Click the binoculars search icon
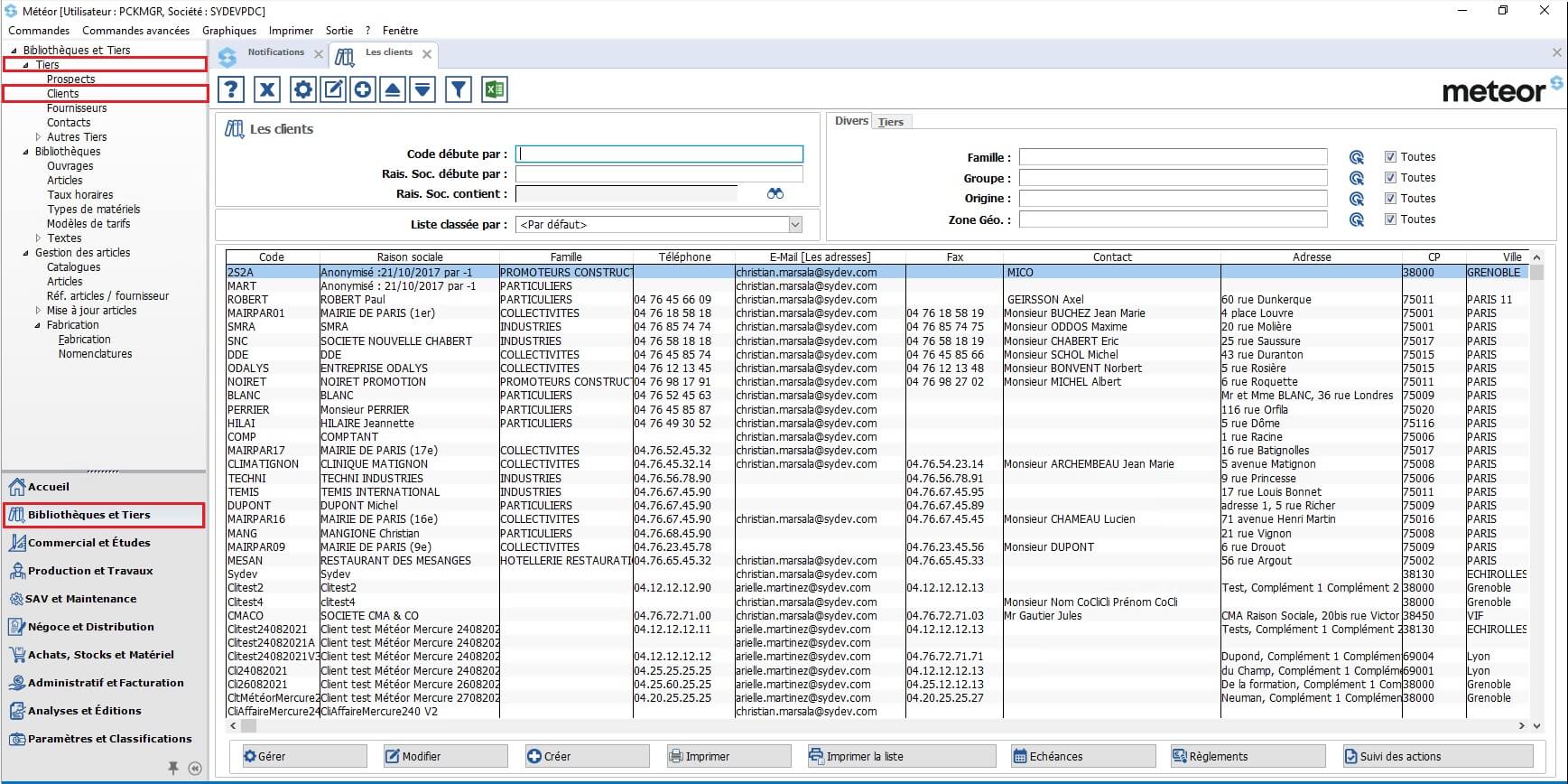Viewport: 1568px width, 784px height. pos(775,193)
